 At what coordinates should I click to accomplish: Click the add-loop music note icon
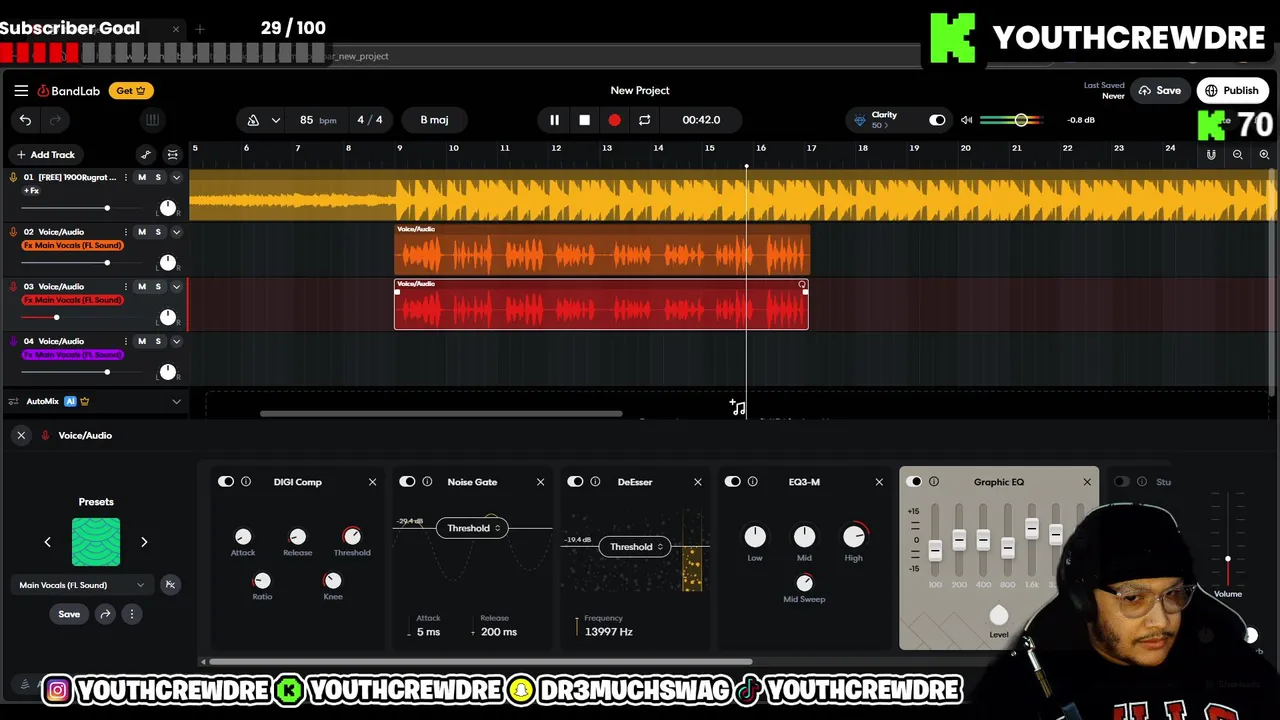(x=737, y=407)
